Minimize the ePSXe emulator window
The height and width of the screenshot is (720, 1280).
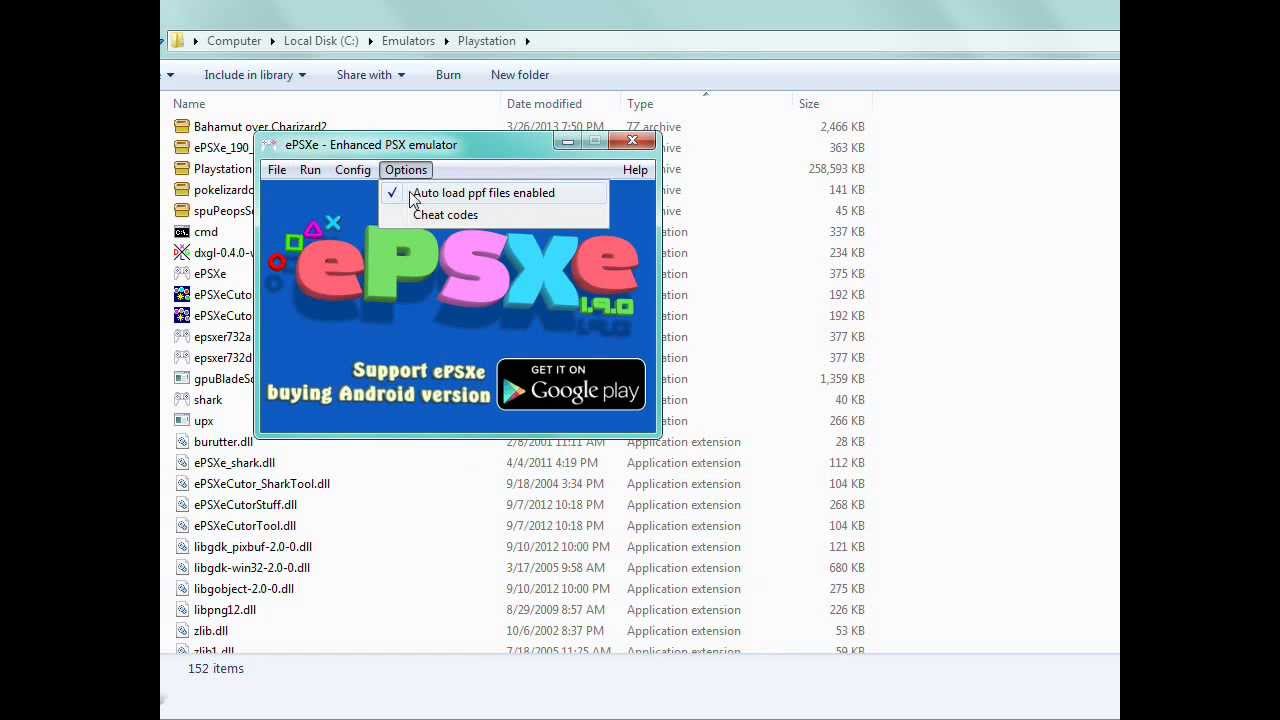(x=568, y=141)
